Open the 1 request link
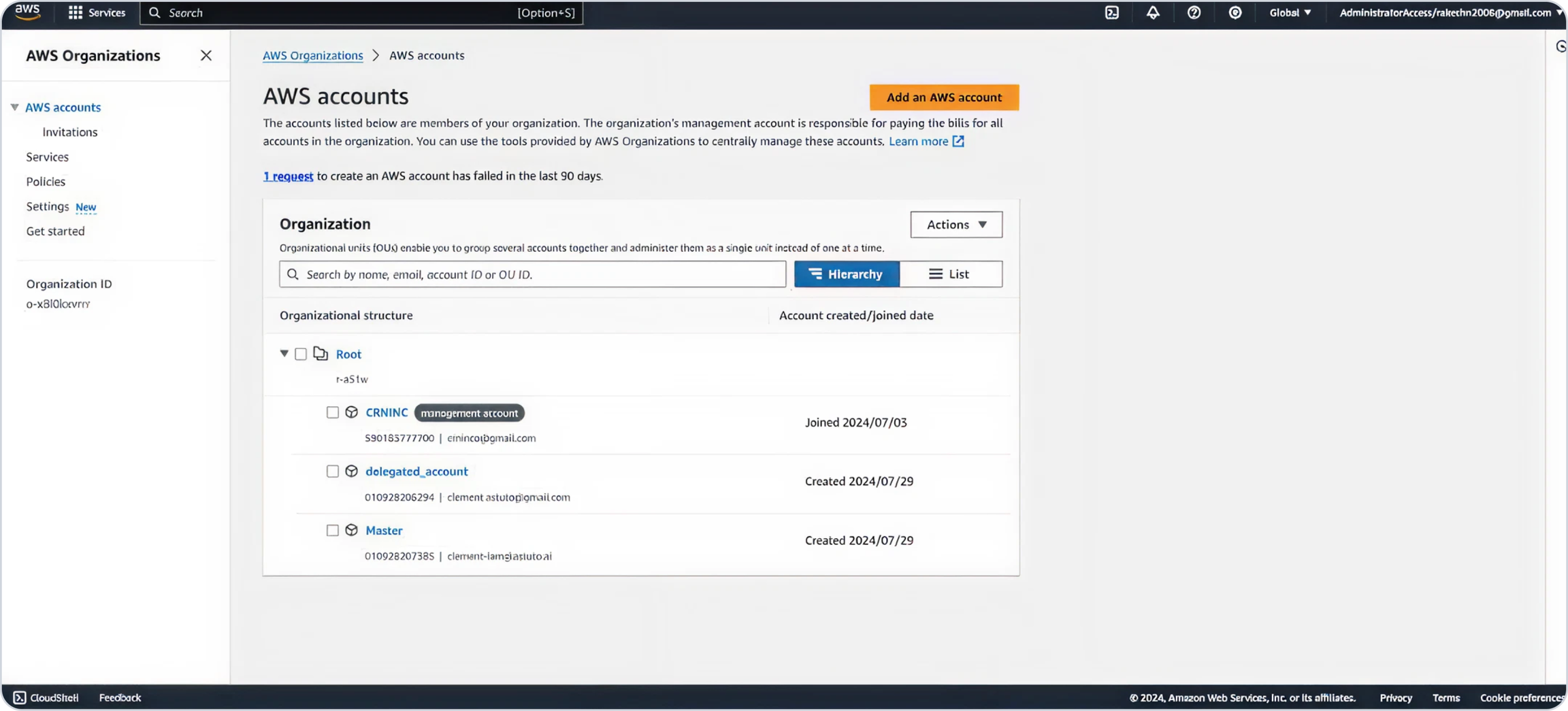Screen dimensions: 1568x711 (288, 176)
